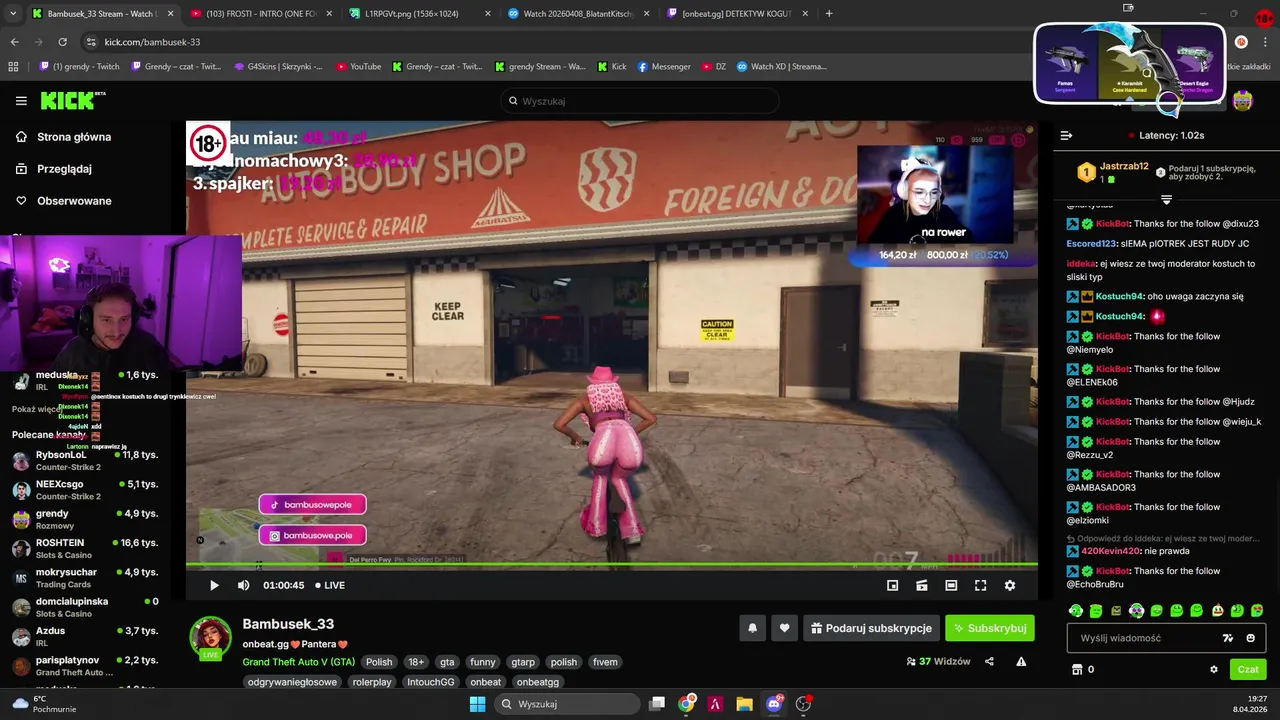
Task: Open ROSHTEIN recommended channel
Action: 85,548
